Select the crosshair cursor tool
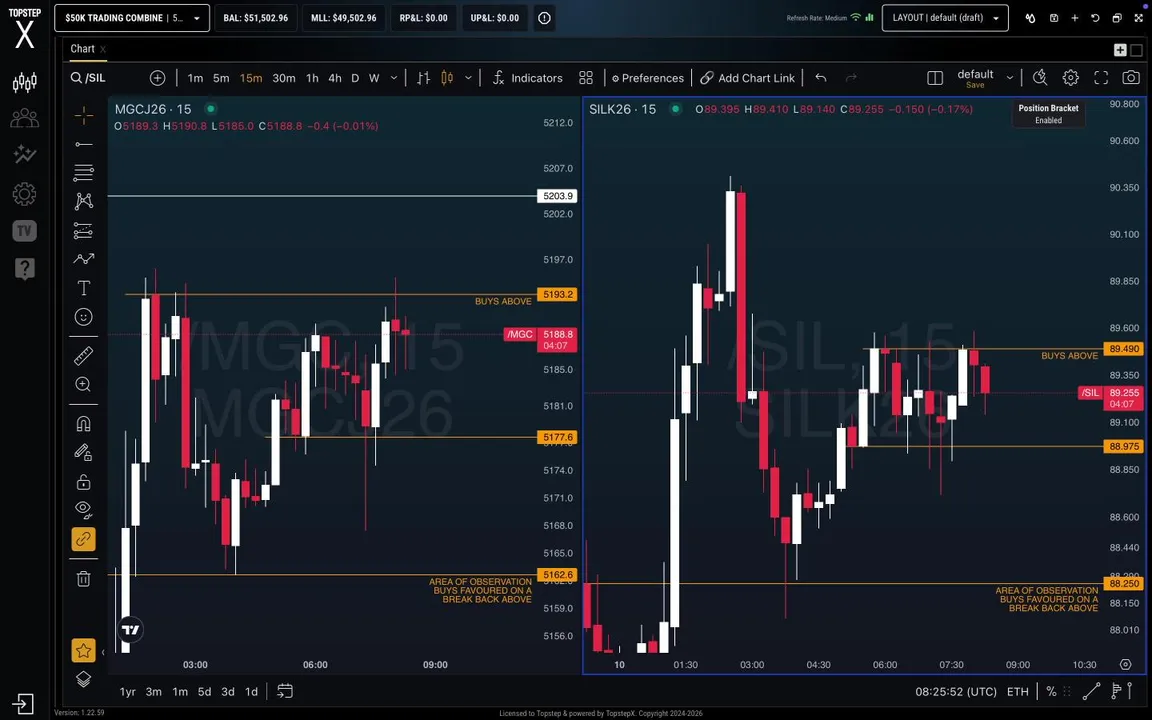 [x=84, y=115]
